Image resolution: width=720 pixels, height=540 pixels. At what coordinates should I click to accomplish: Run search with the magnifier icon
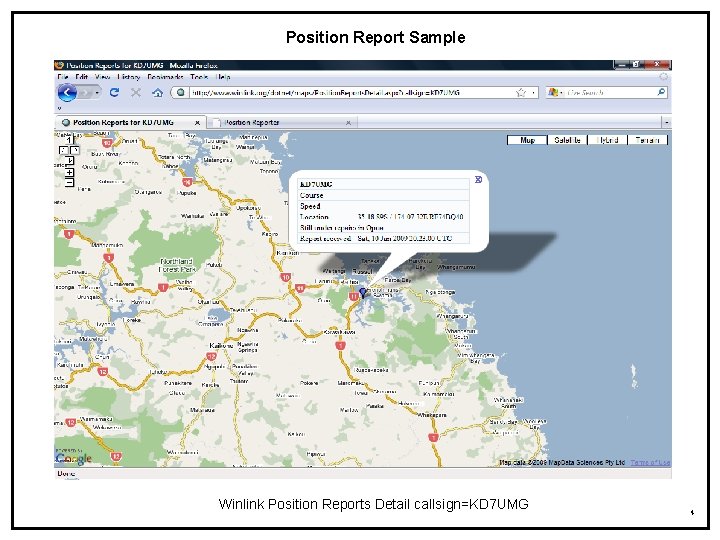661,92
